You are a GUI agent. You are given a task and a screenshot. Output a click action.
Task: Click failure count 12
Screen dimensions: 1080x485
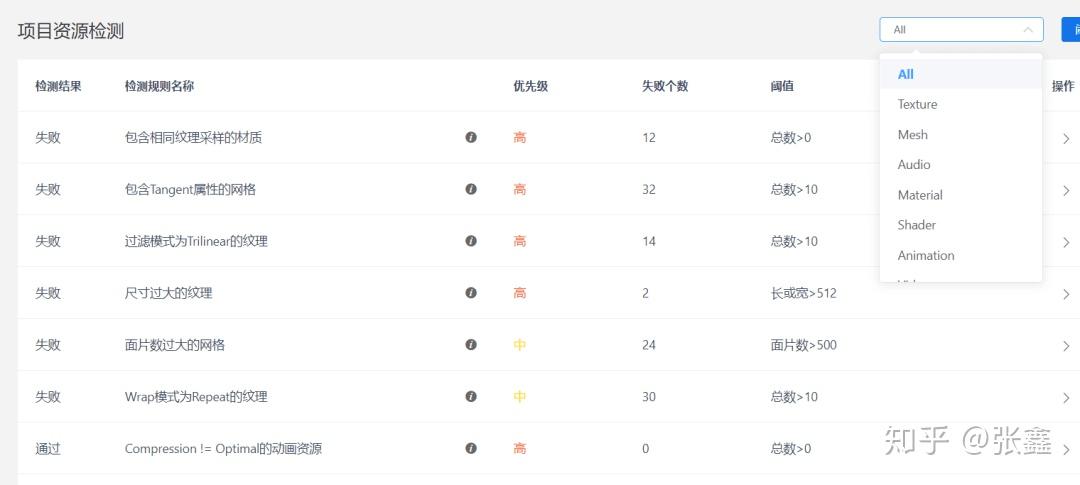pos(649,138)
